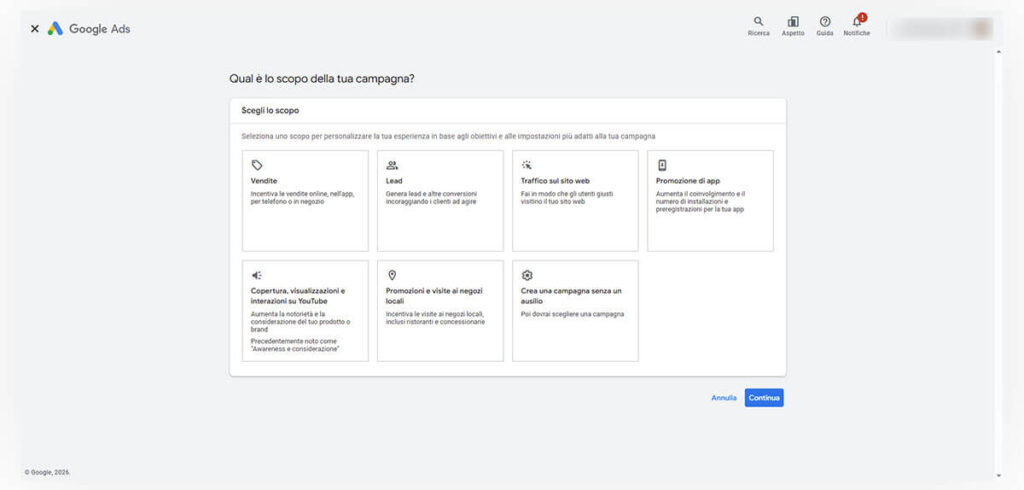Click the Promozione di app phone icon

click(662, 165)
